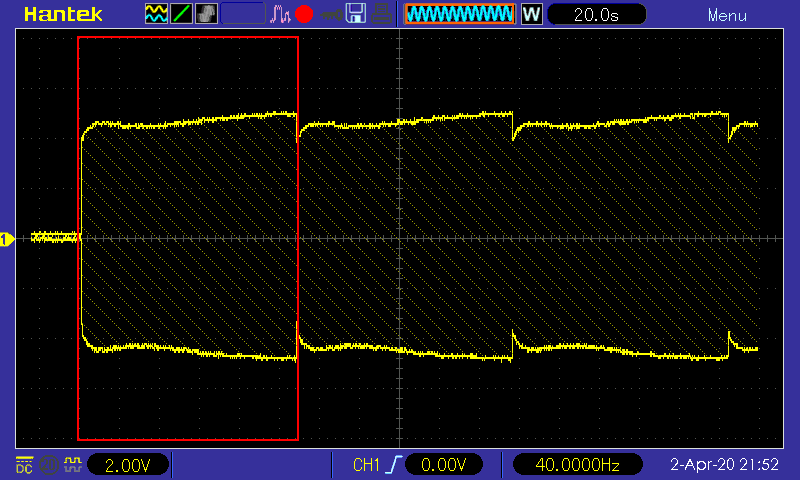Viewport: 800px width, 480px height.
Task: Click the CH1 trigger source label
Action: click(366, 465)
